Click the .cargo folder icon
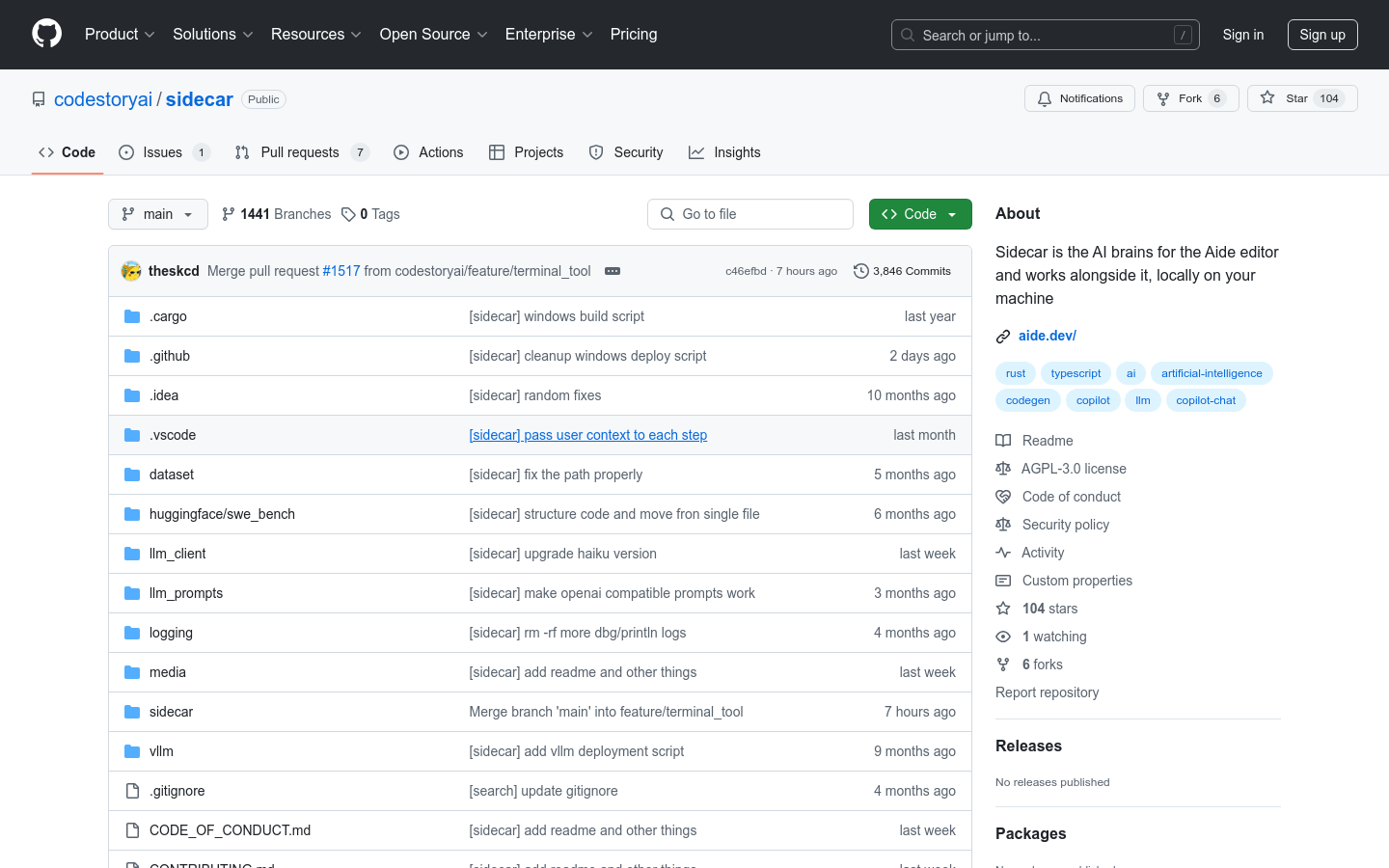This screenshot has height=868, width=1389. [x=132, y=316]
